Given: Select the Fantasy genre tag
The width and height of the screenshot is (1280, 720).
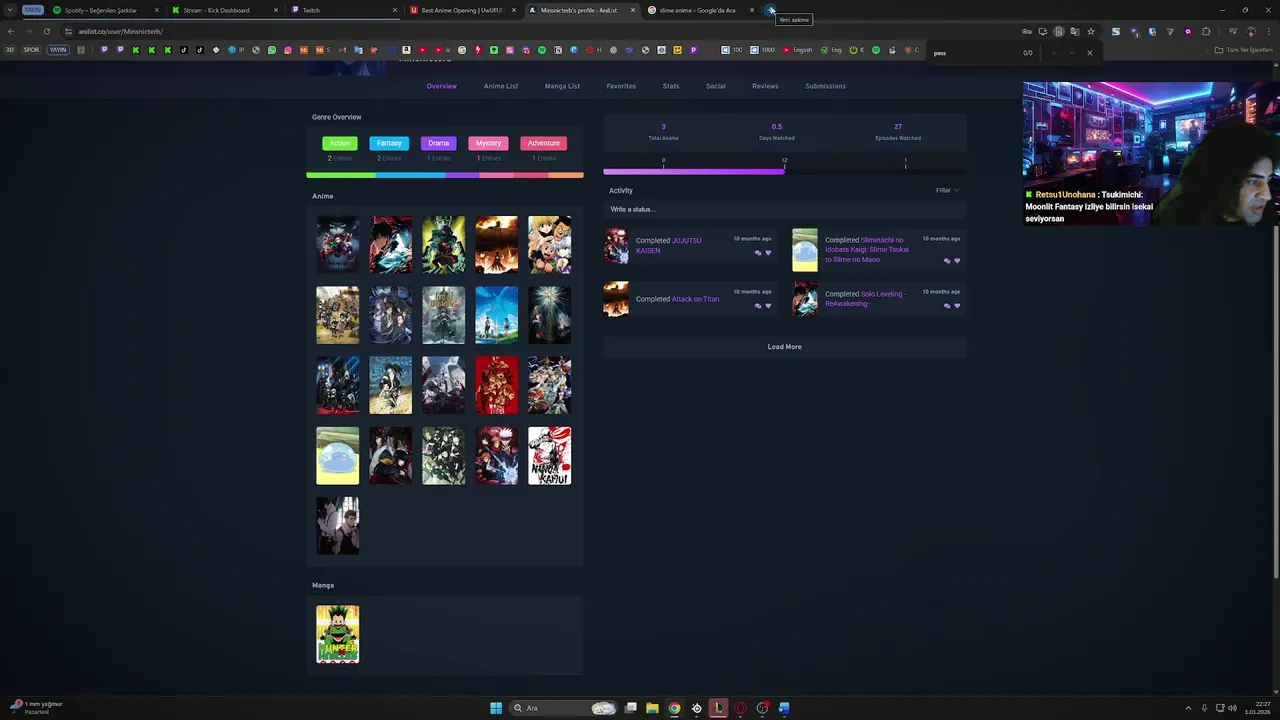Looking at the screenshot, I should coord(389,143).
